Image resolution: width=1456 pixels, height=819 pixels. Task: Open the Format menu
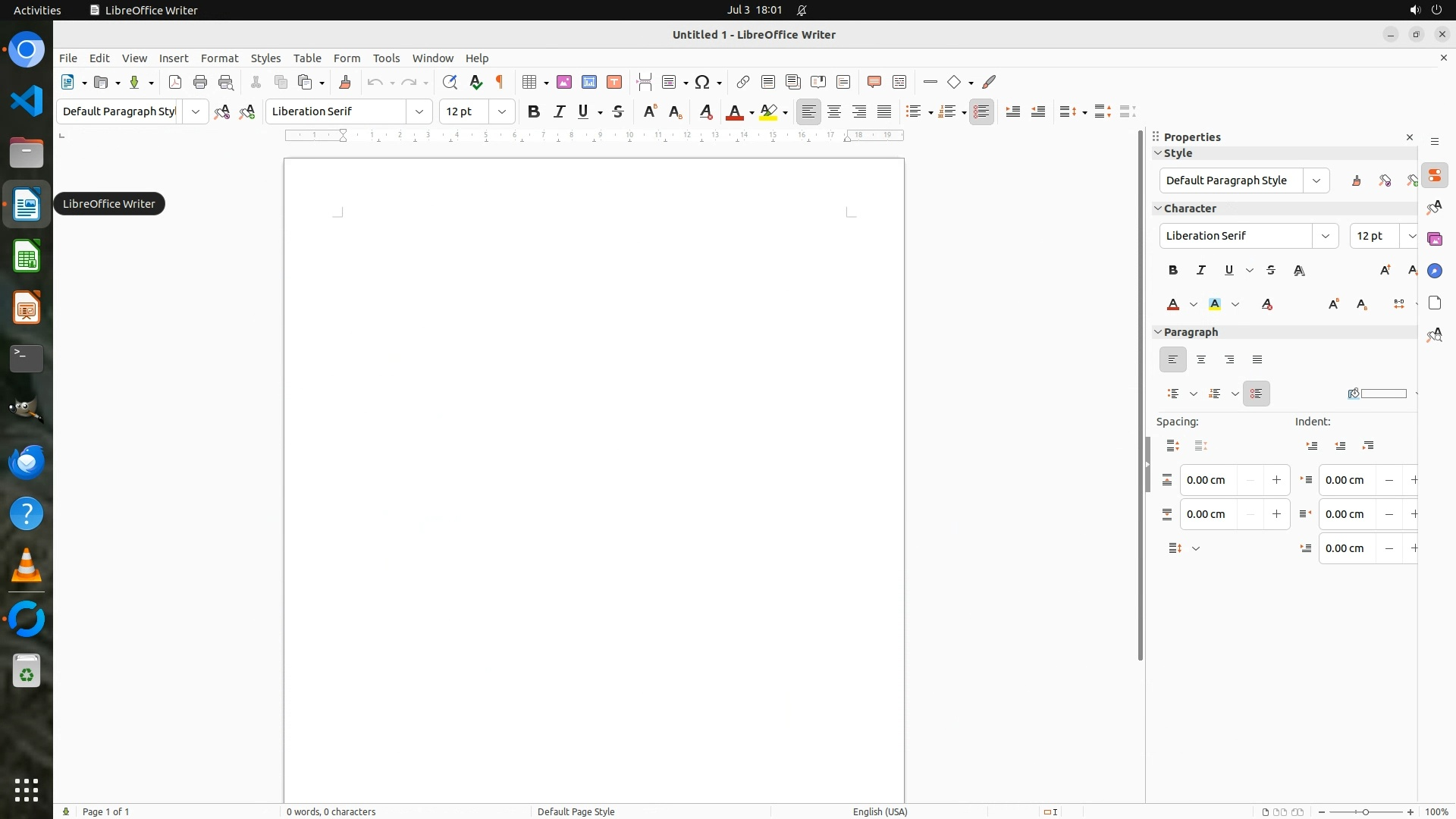[219, 58]
